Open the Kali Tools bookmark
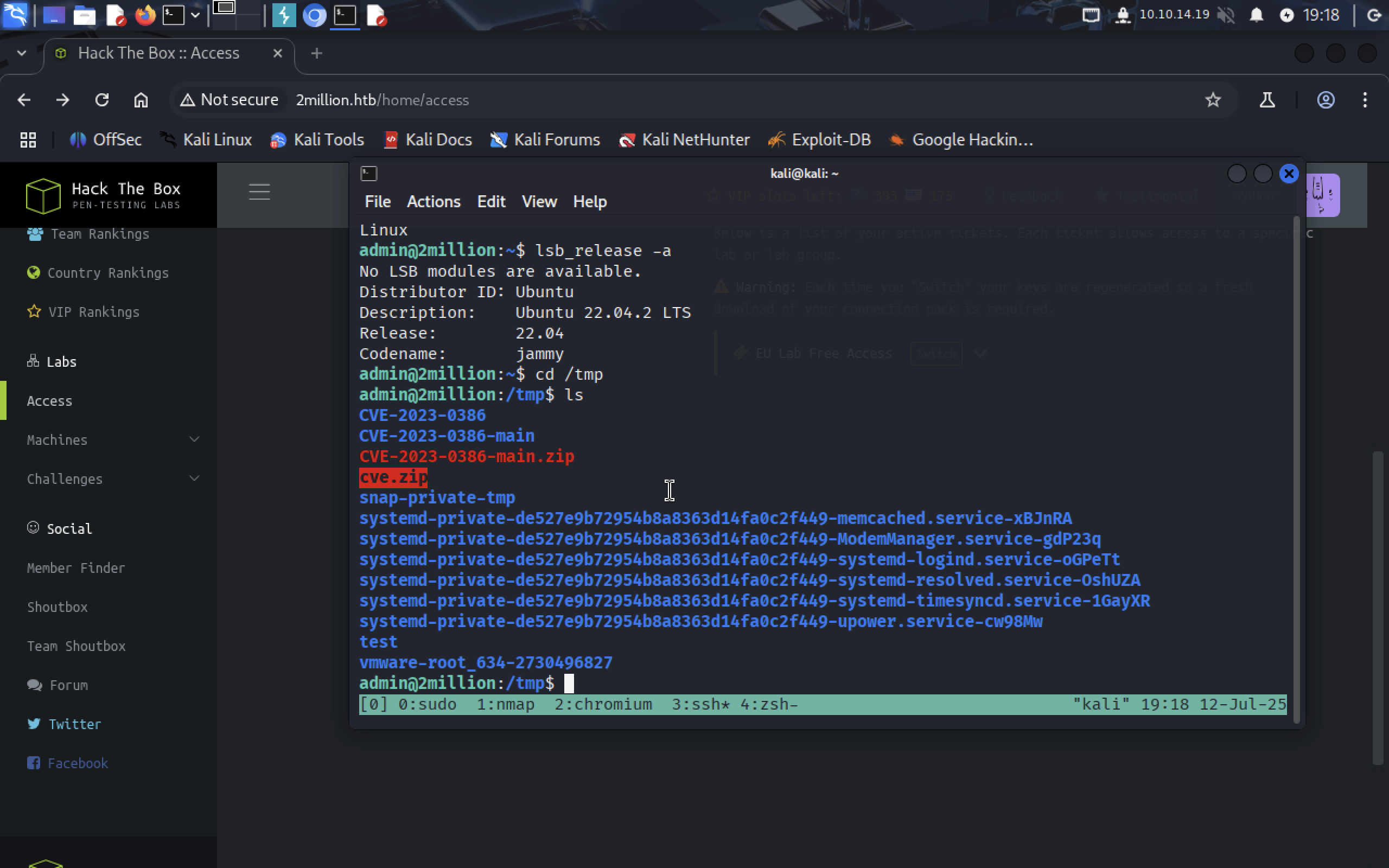The image size is (1389, 868). [317, 139]
